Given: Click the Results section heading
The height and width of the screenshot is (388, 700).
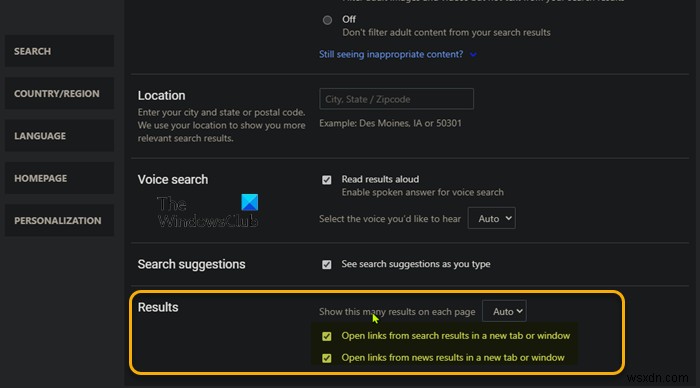Looking at the screenshot, I should pyautogui.click(x=158, y=307).
